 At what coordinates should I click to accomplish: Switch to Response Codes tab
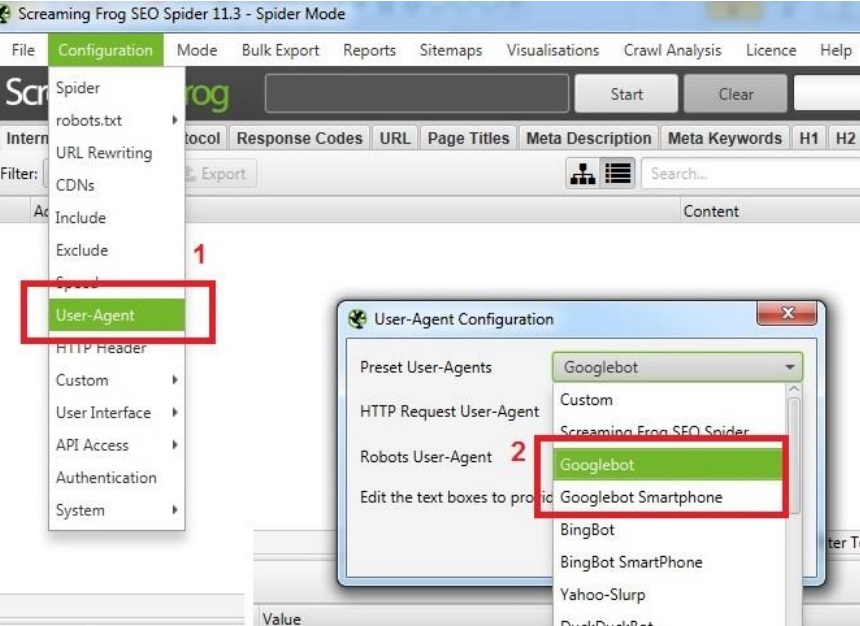299,138
